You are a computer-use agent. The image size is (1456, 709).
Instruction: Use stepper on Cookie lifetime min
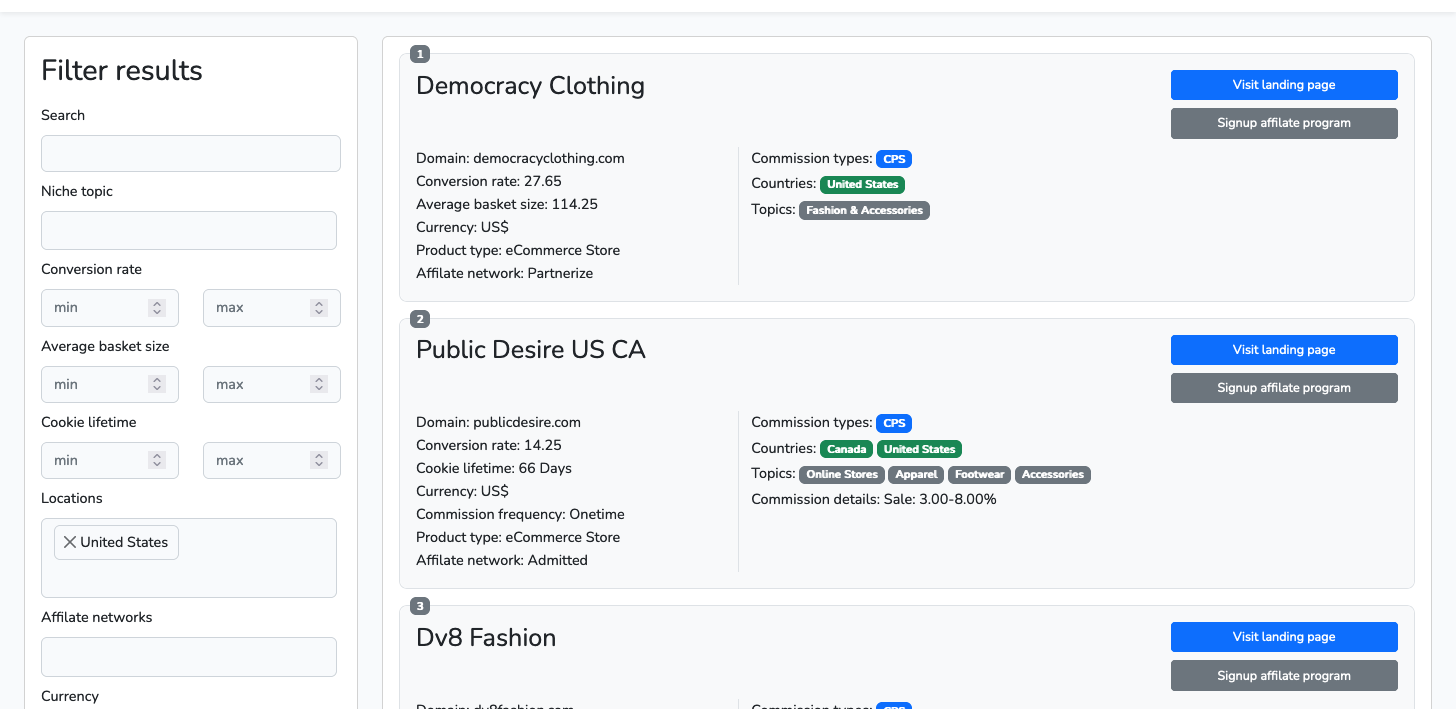pyautogui.click(x=157, y=461)
